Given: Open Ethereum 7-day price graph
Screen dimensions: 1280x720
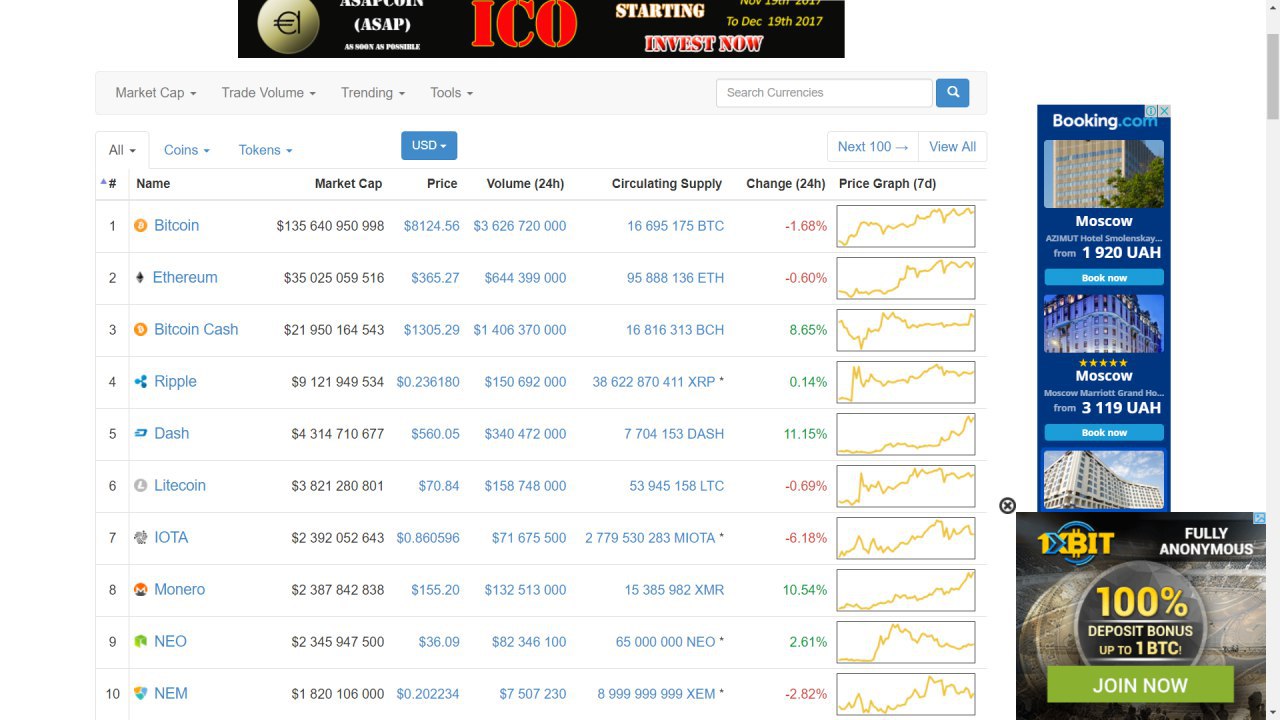Looking at the screenshot, I should tap(905, 278).
